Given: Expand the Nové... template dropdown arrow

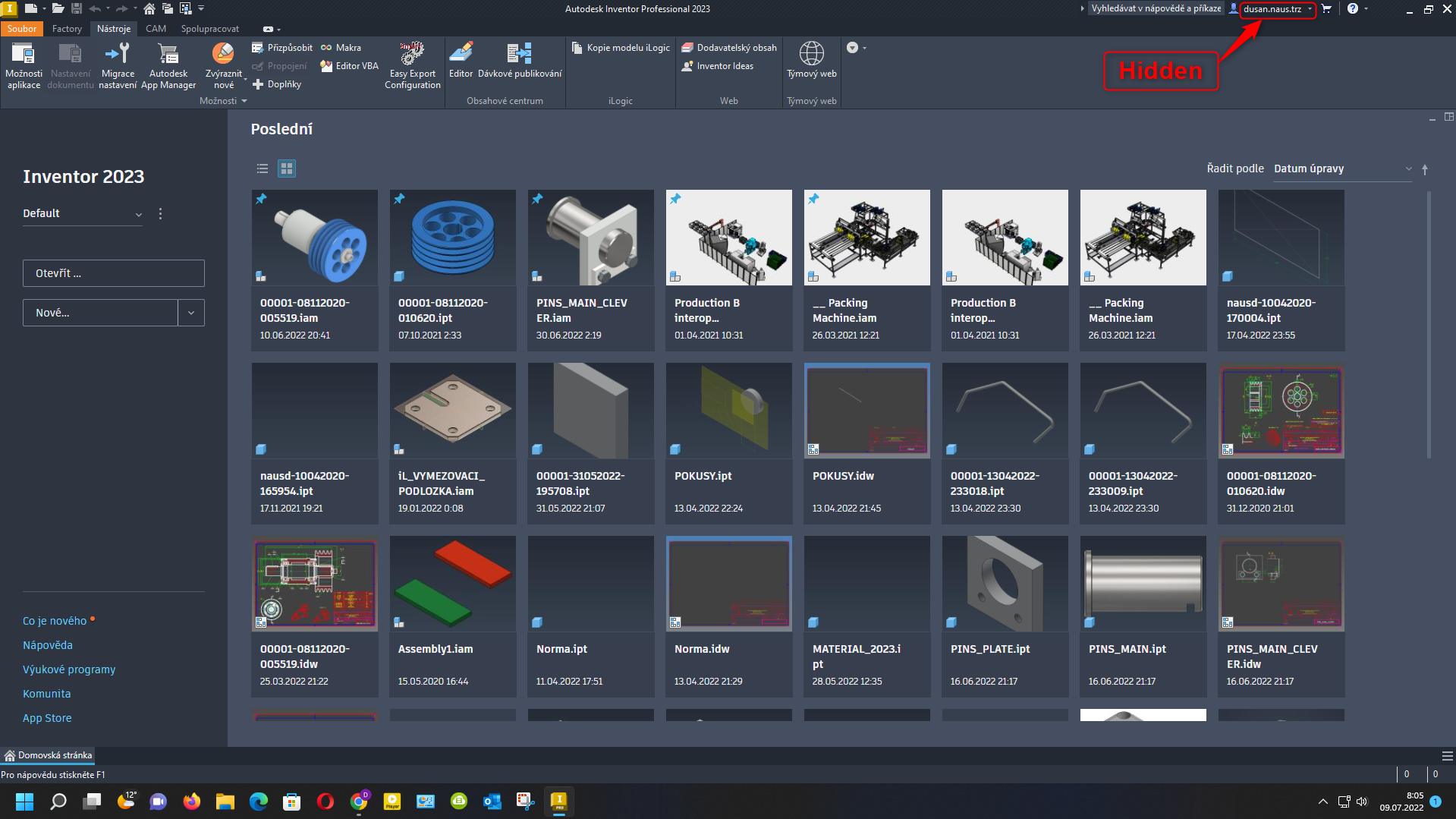Looking at the screenshot, I should coord(191,312).
